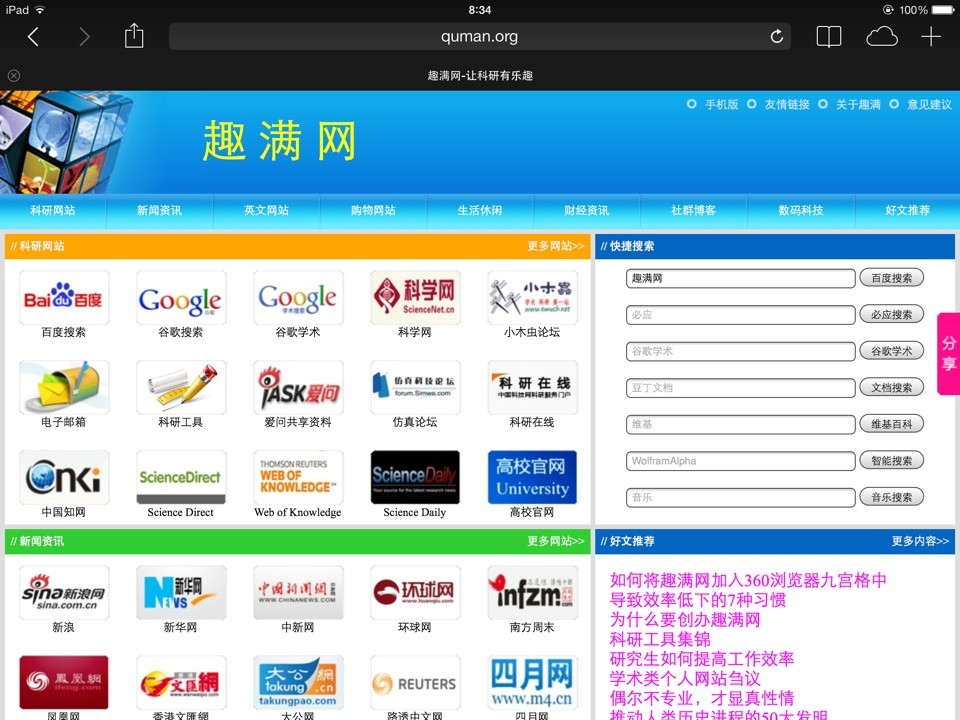
Task: Open the 小木虫论坛 tile
Action: click(532, 298)
